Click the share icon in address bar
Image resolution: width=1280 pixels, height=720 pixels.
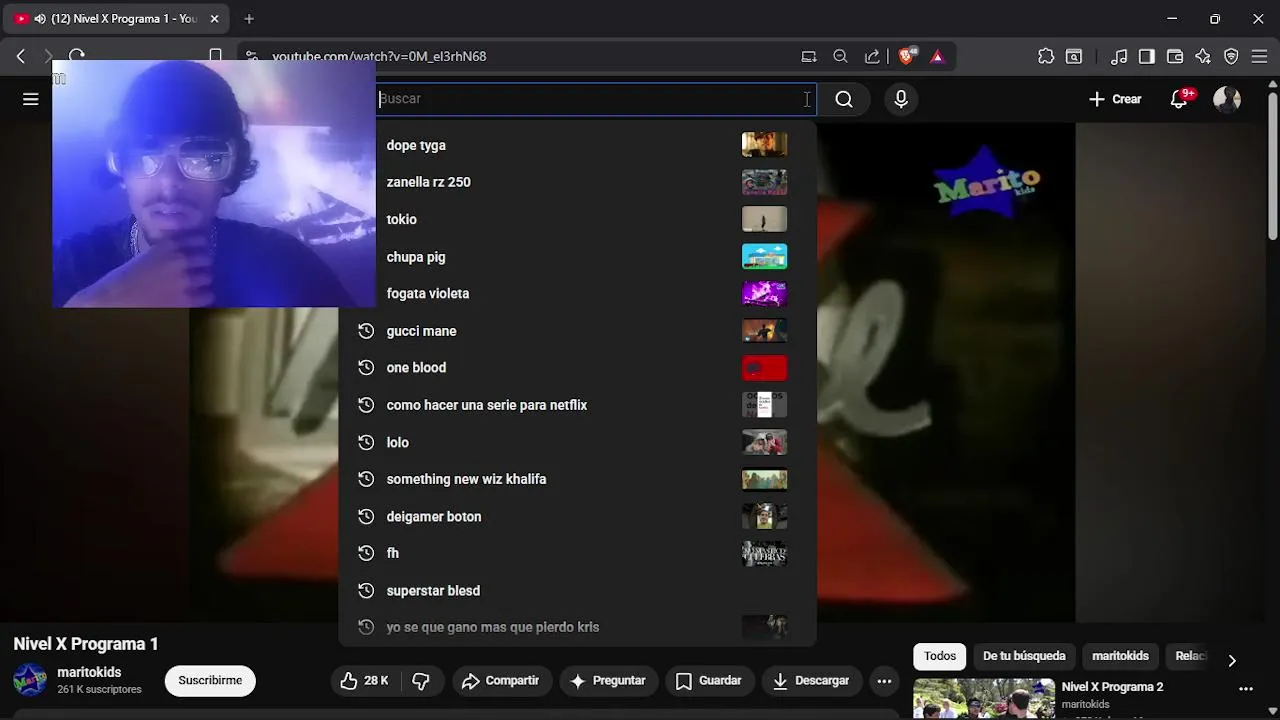point(873,56)
